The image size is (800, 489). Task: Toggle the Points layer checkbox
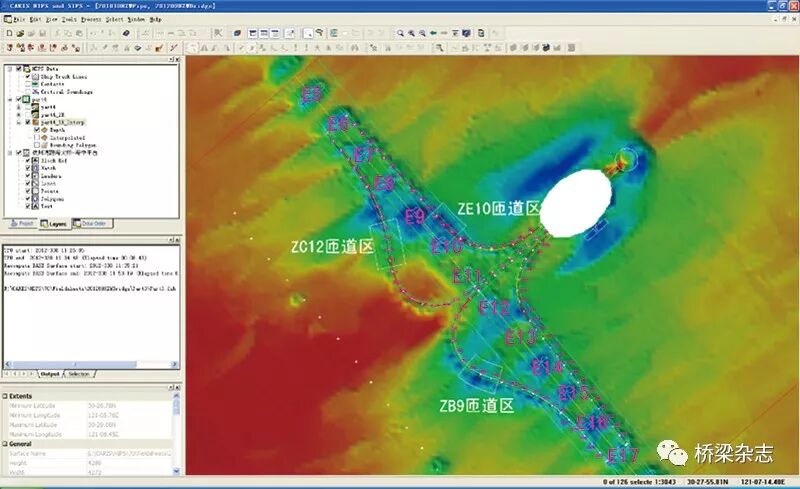pos(28,191)
